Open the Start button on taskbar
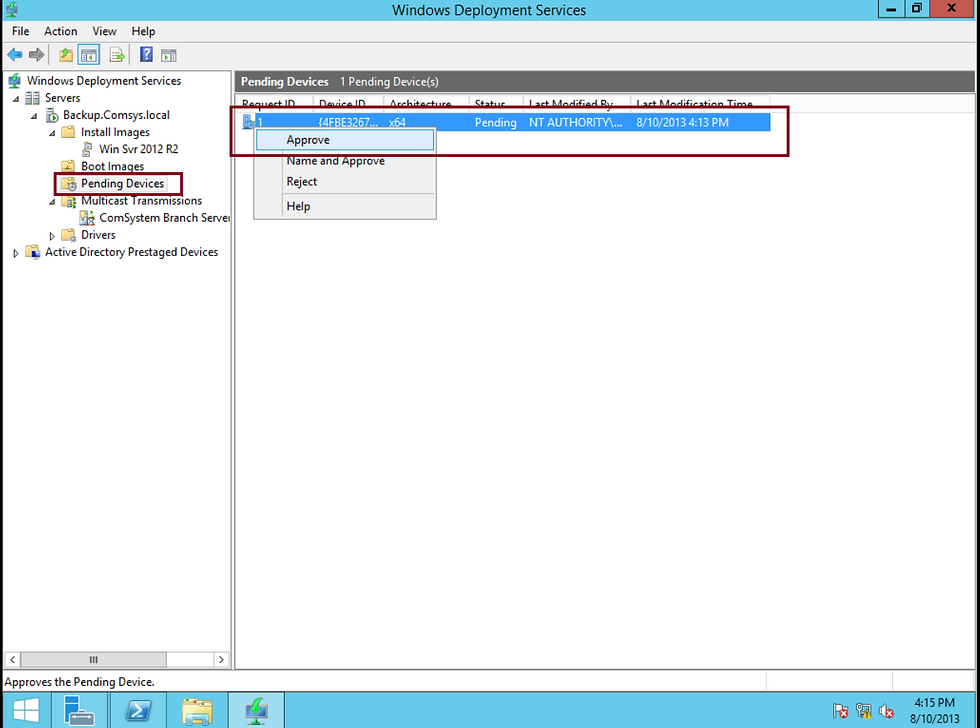Image resolution: width=980 pixels, height=728 pixels. pyautogui.click(x=26, y=711)
